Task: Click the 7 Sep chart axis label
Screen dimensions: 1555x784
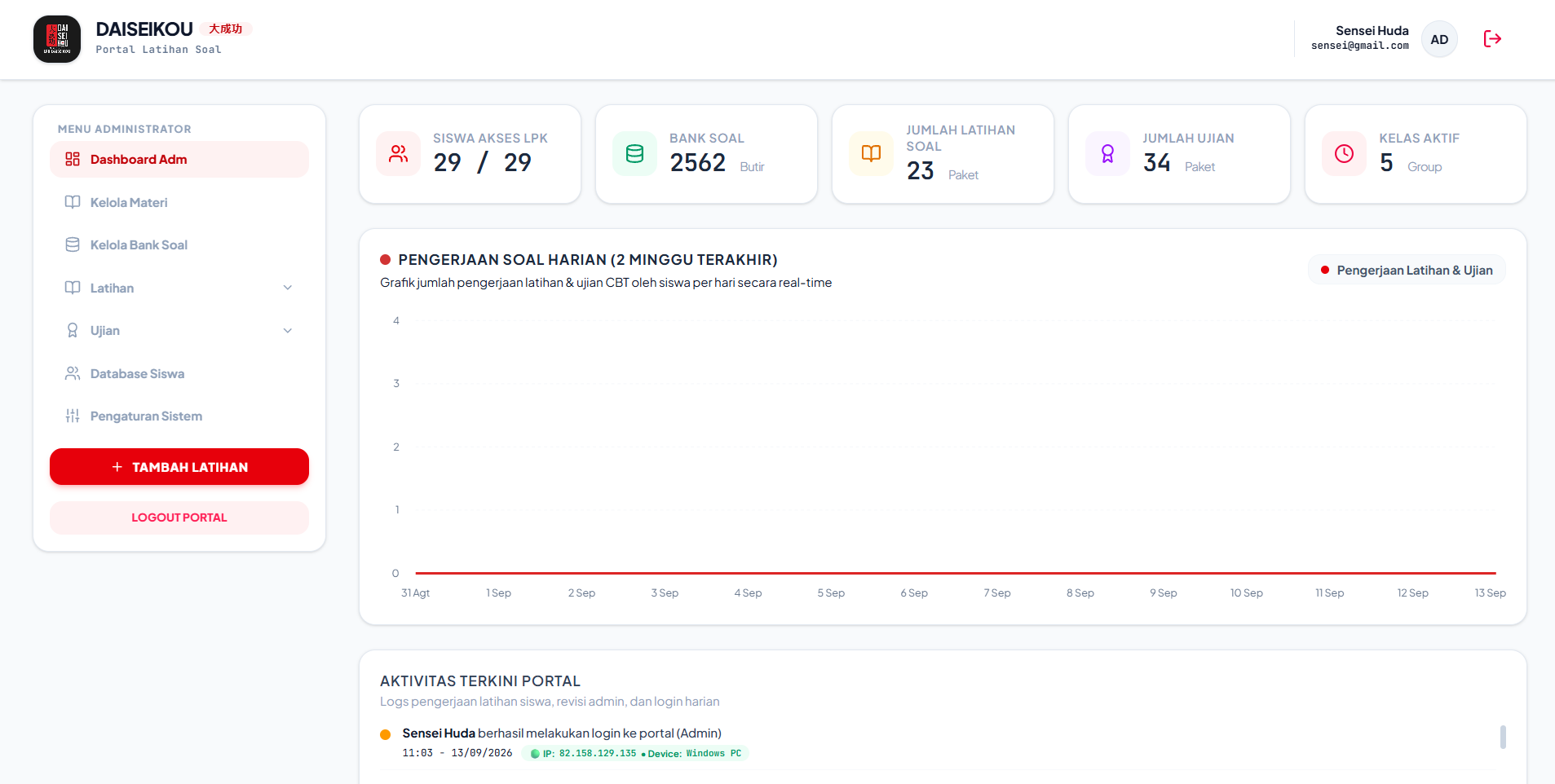Action: (x=997, y=593)
